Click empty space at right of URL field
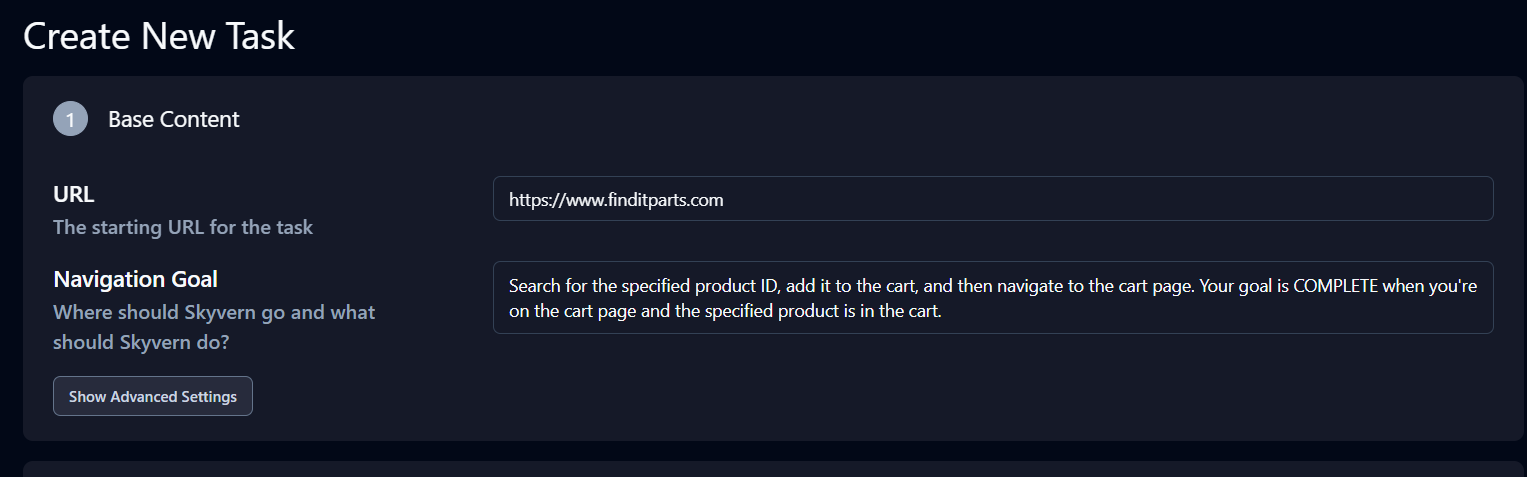Image resolution: width=1527 pixels, height=477 pixels. pos(1300,199)
